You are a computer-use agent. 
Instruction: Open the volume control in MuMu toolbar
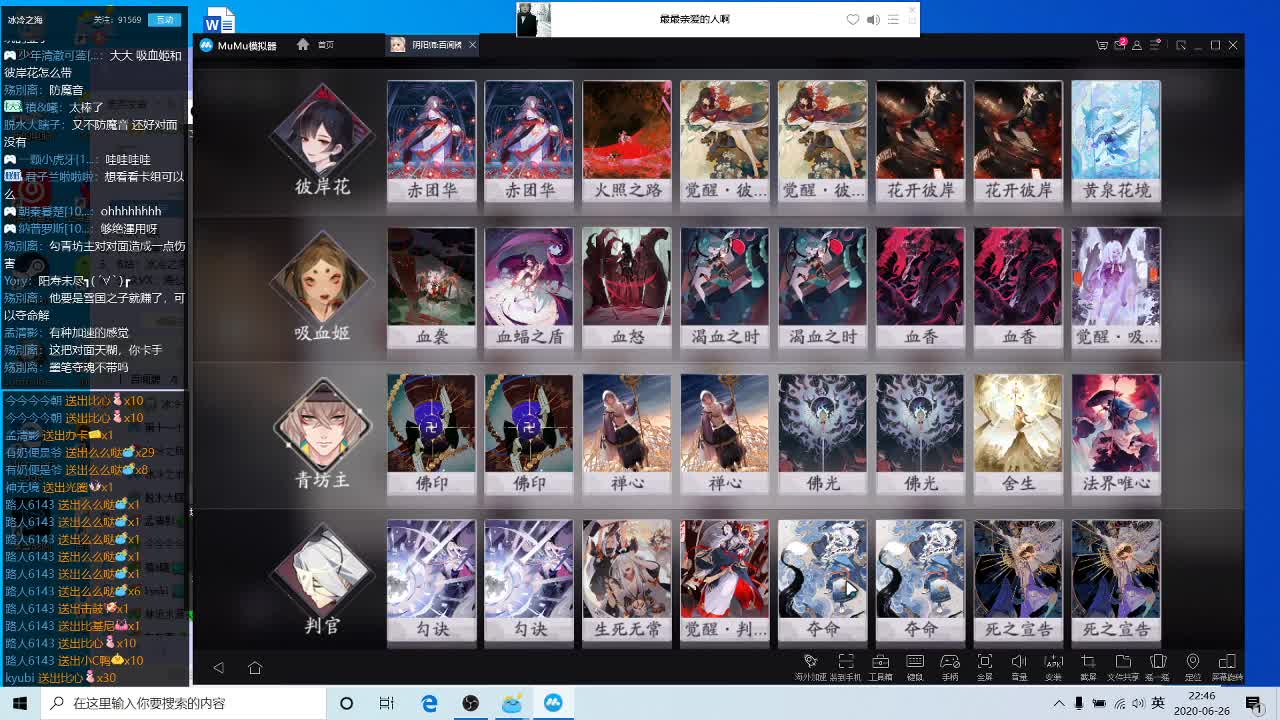pyautogui.click(x=1019, y=666)
